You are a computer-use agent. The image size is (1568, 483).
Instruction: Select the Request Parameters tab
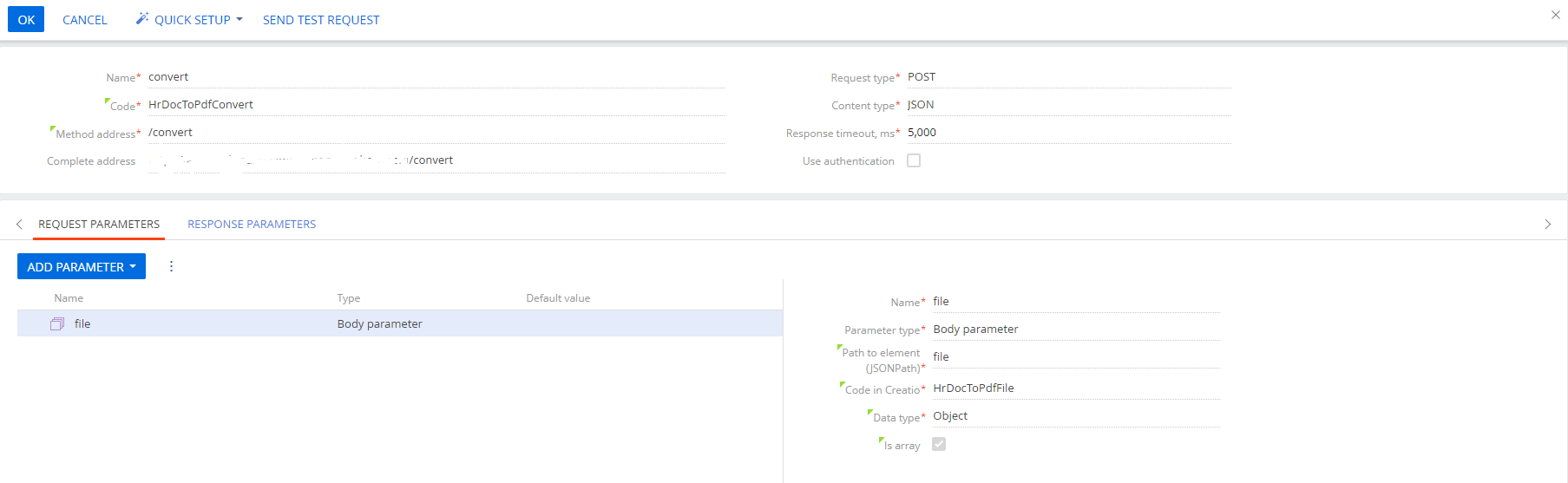click(99, 224)
